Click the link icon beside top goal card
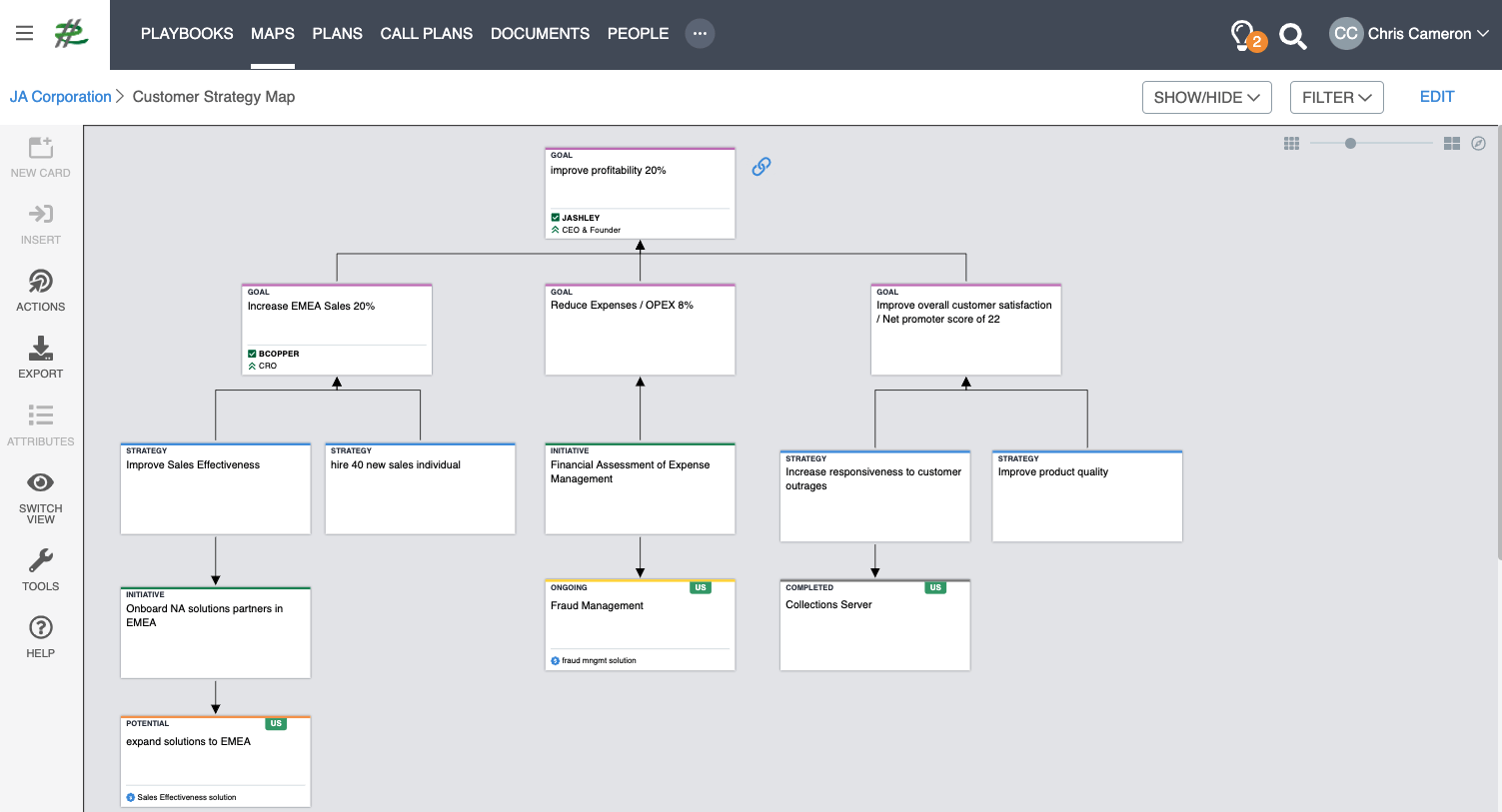The width and height of the screenshot is (1502, 812). pyautogui.click(x=761, y=167)
